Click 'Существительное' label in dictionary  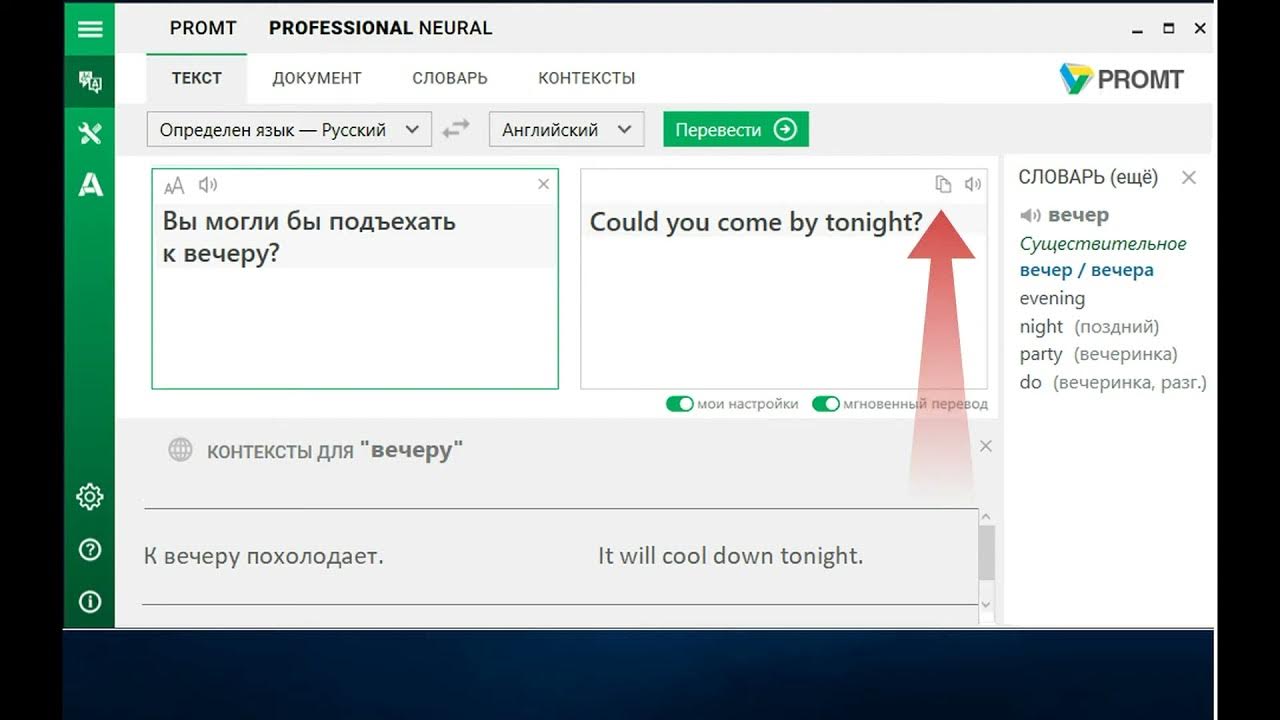1103,243
